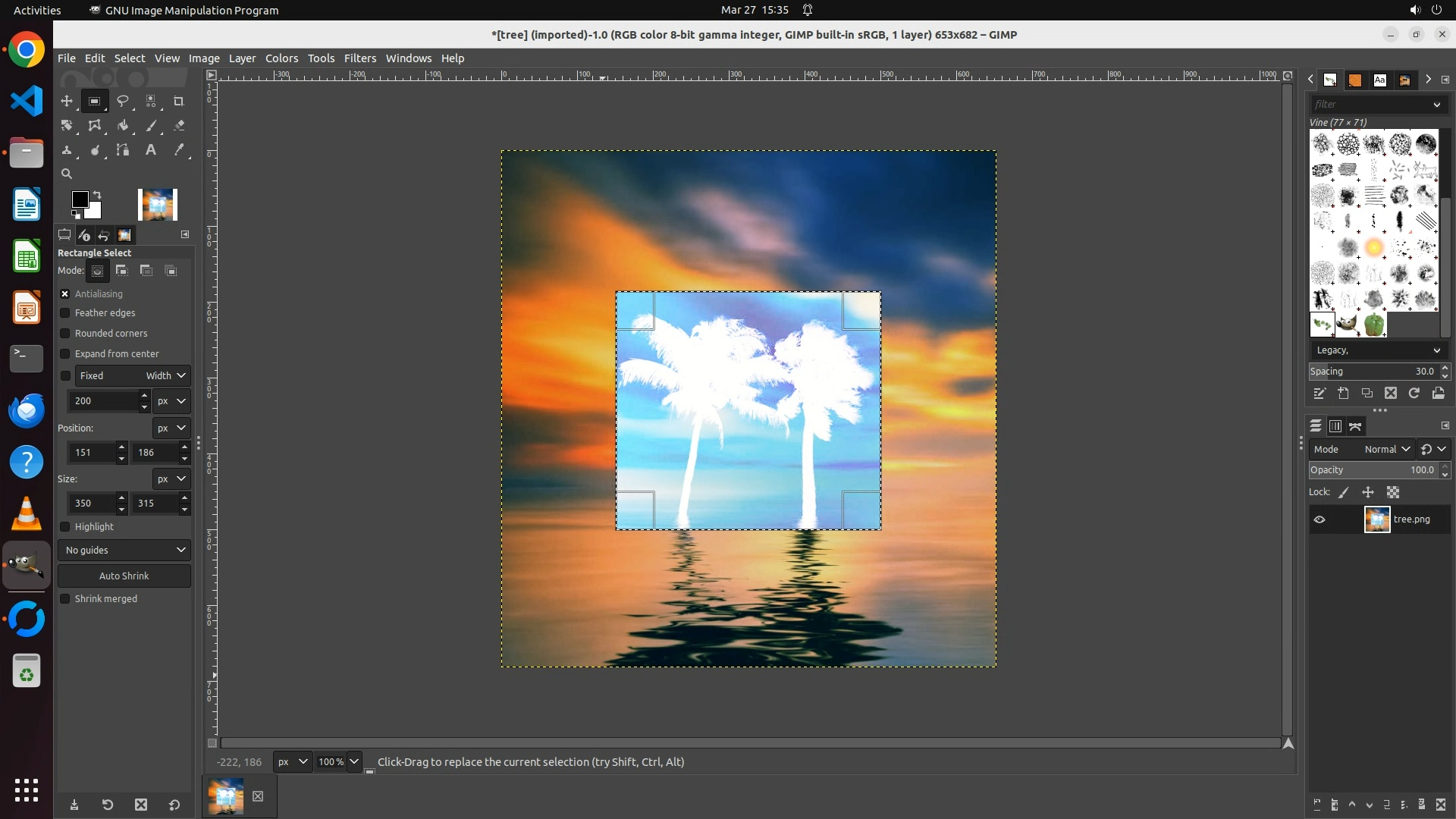Image resolution: width=1456 pixels, height=819 pixels.
Task: Select the Text tool
Action: click(x=151, y=150)
